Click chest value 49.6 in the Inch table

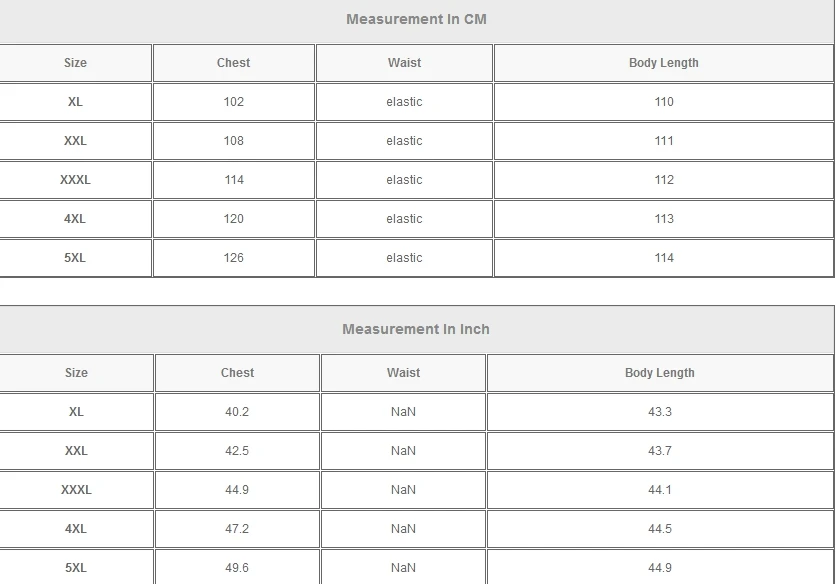pyautogui.click(x=237, y=568)
